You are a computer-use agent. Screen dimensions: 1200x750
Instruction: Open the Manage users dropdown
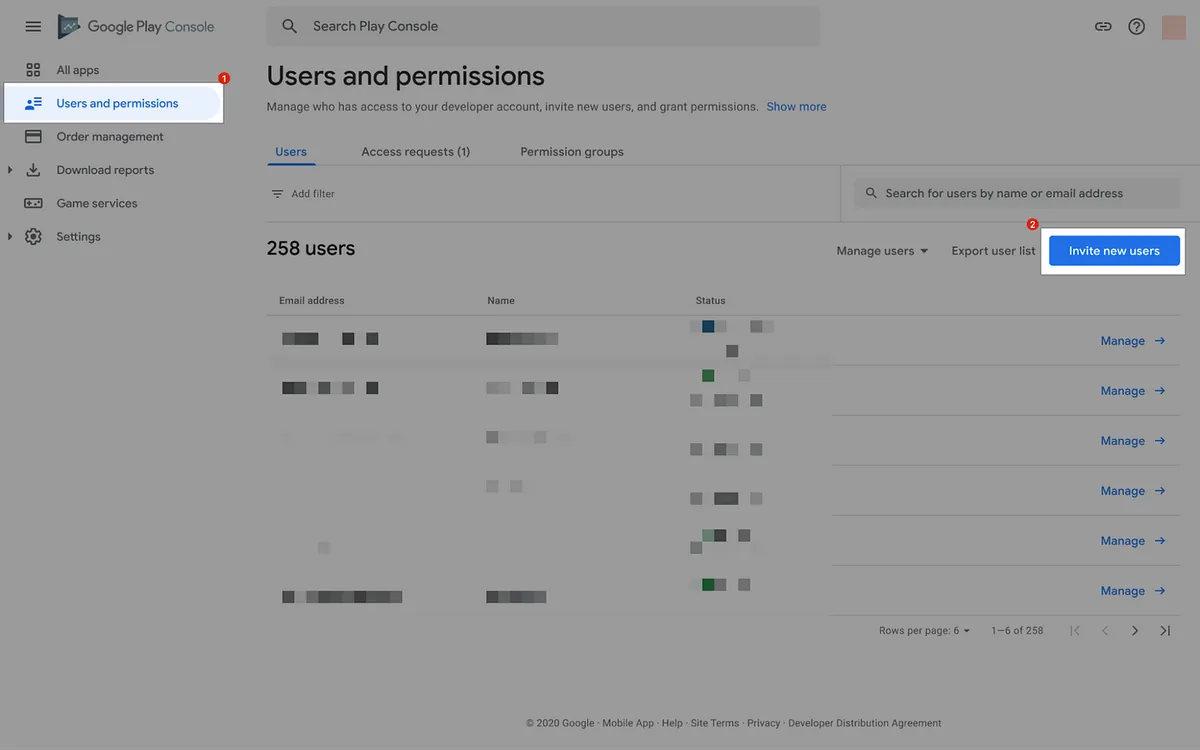(882, 251)
